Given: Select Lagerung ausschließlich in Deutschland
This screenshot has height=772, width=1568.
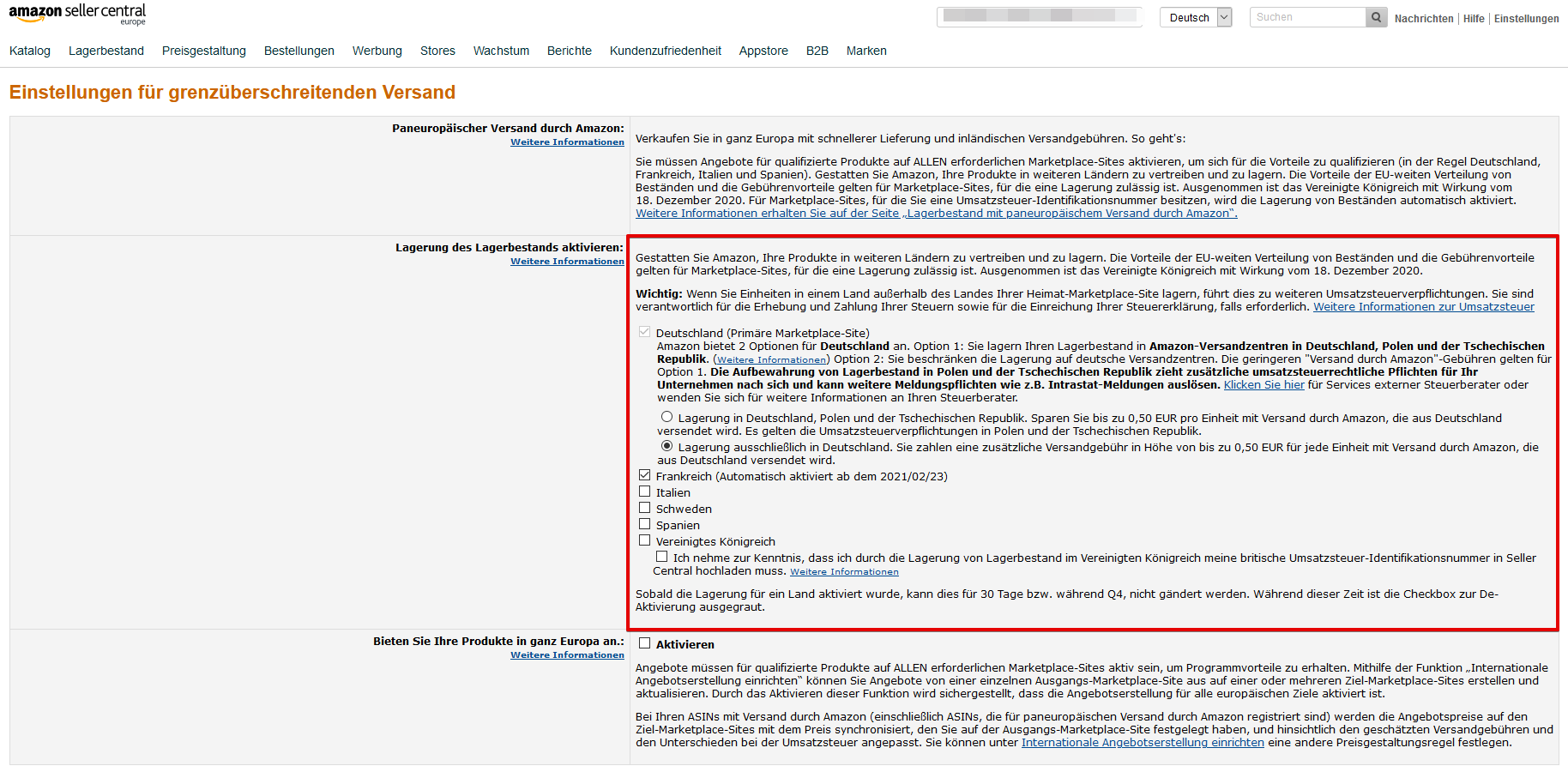Looking at the screenshot, I should 667,445.
